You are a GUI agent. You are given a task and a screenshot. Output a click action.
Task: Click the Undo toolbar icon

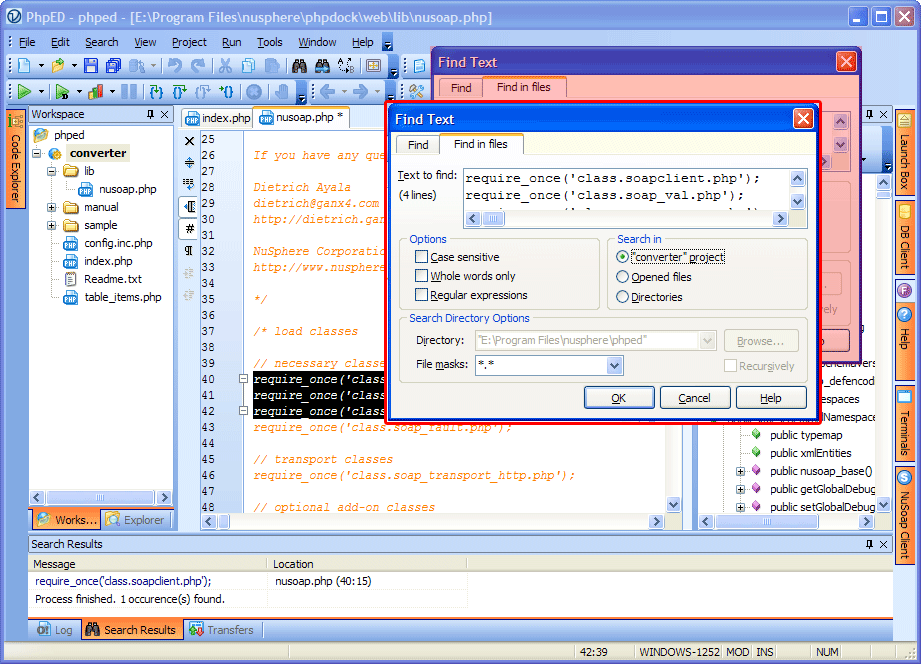174,65
